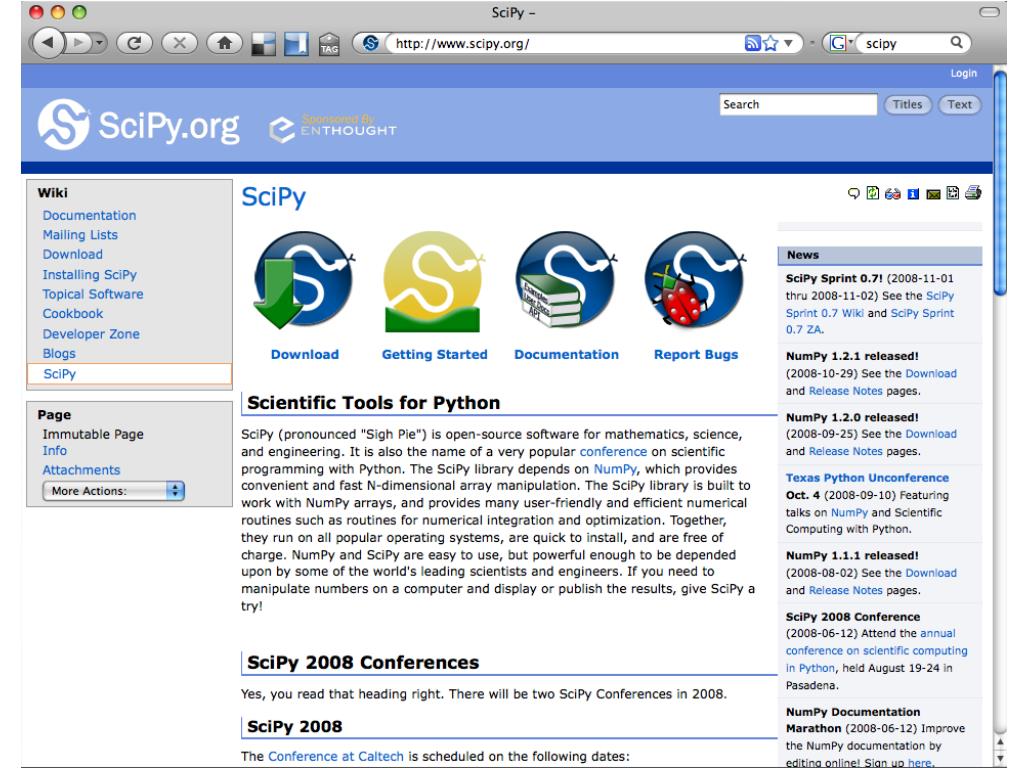Click the wiki Search text field
1024x768 pixels.
(x=798, y=104)
